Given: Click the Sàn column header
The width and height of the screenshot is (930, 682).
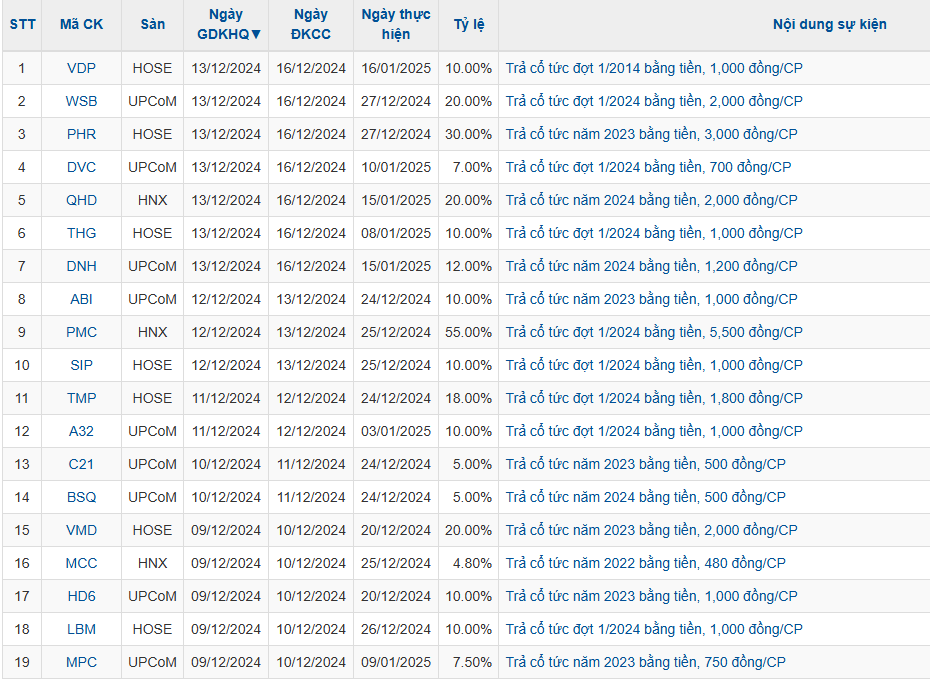Looking at the screenshot, I should [x=152, y=25].
